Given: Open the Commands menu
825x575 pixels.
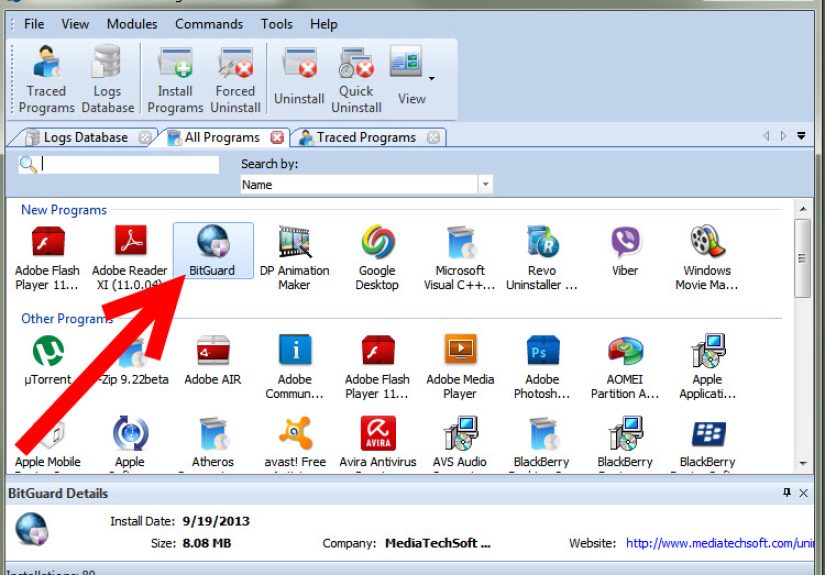Looking at the screenshot, I should [x=209, y=24].
